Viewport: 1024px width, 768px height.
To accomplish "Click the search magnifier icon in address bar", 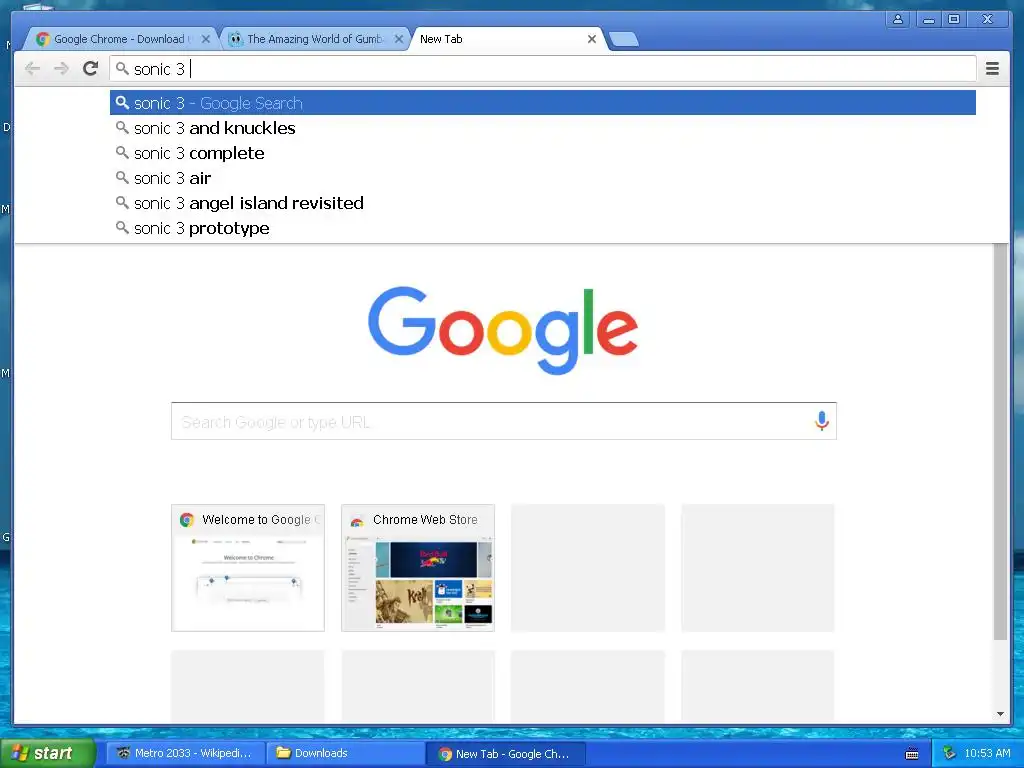I will (122, 68).
